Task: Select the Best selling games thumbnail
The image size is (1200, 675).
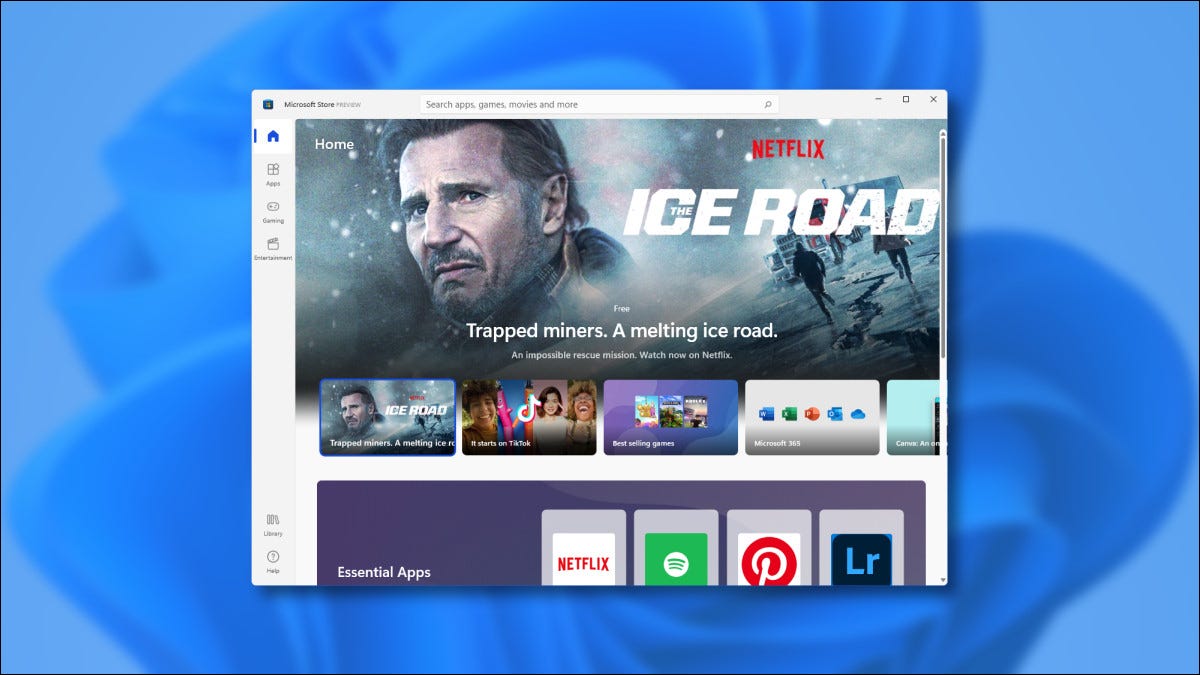Action: click(x=671, y=417)
